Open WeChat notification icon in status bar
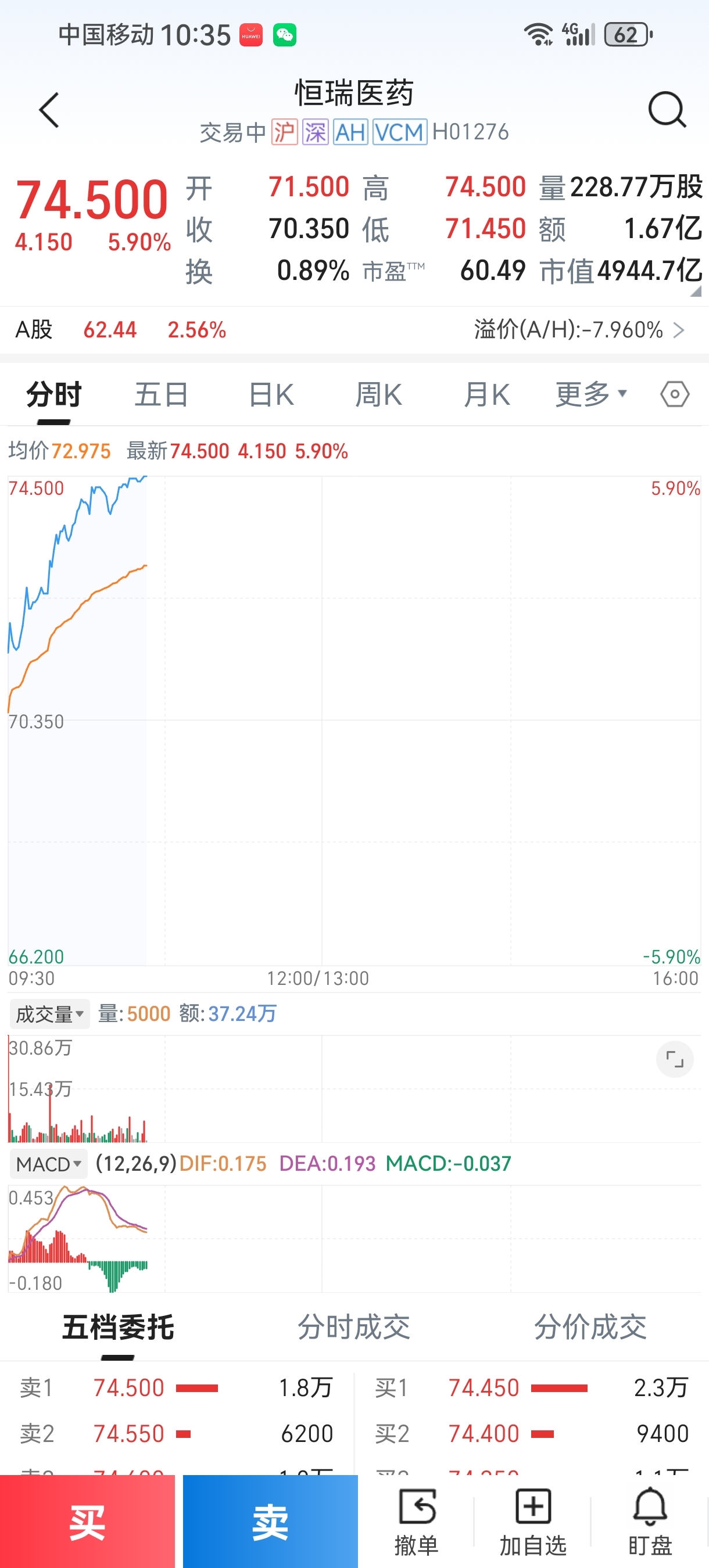The height and width of the screenshot is (1568, 709). (x=284, y=35)
